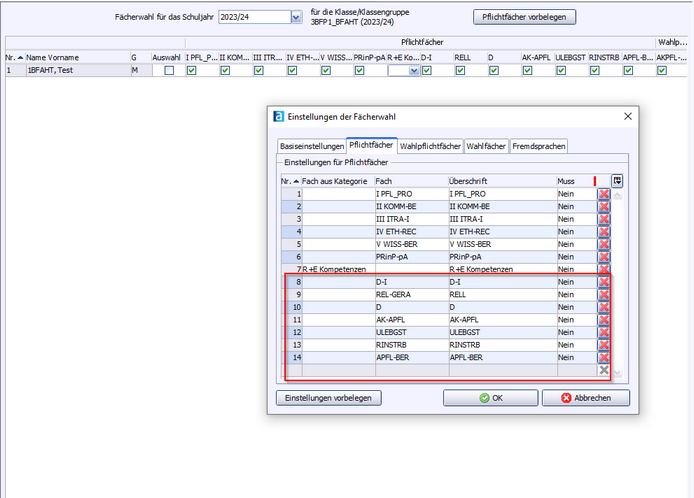Expand the R+E Kompetenzen cell dropdown
Viewport: 694px width, 498px height.
412,71
